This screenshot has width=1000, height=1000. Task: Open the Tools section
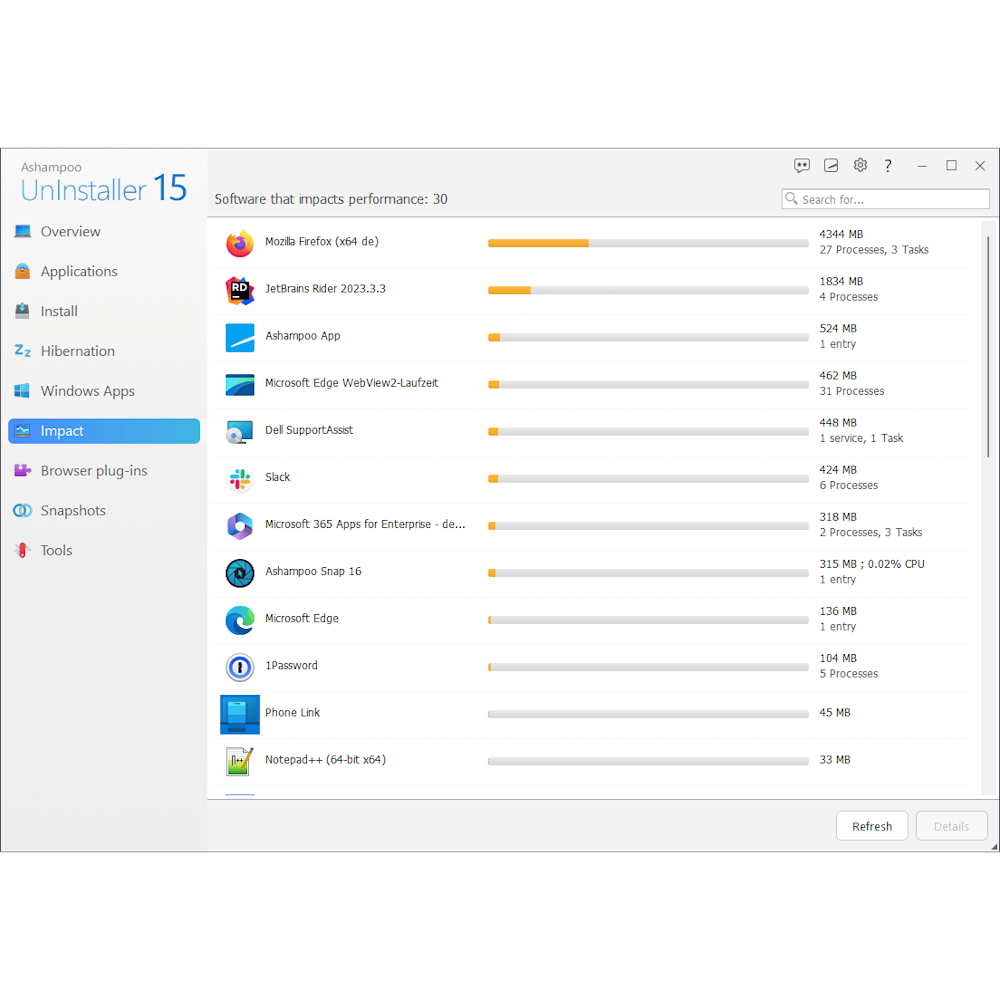[104, 550]
